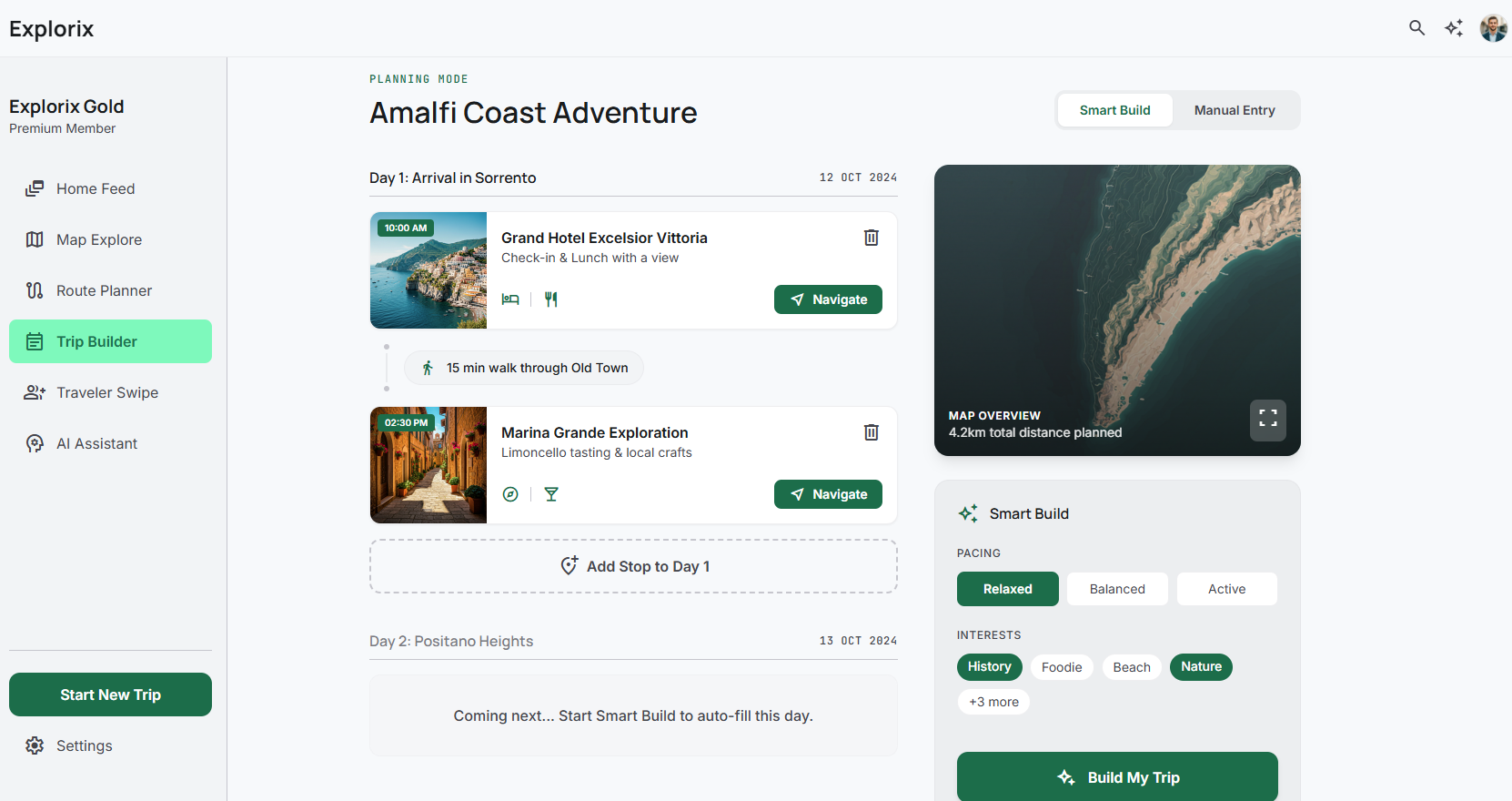Click the Explorix logo text

[52, 29]
